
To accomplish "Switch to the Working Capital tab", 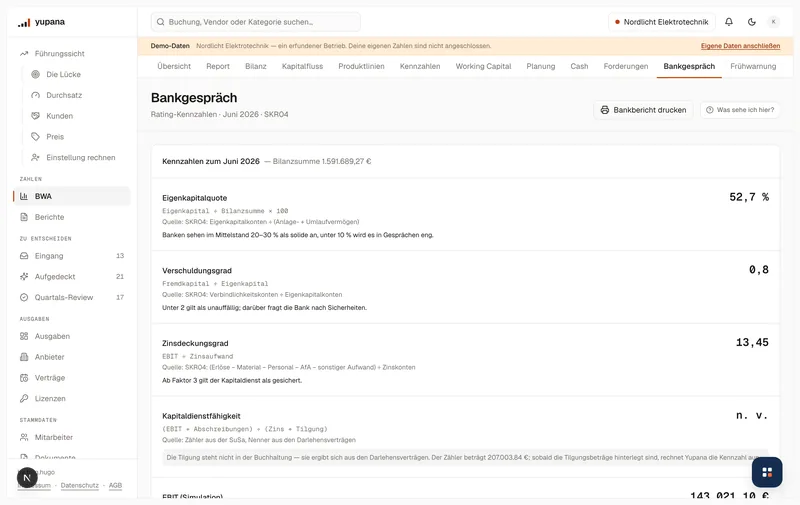I will [483, 66].
